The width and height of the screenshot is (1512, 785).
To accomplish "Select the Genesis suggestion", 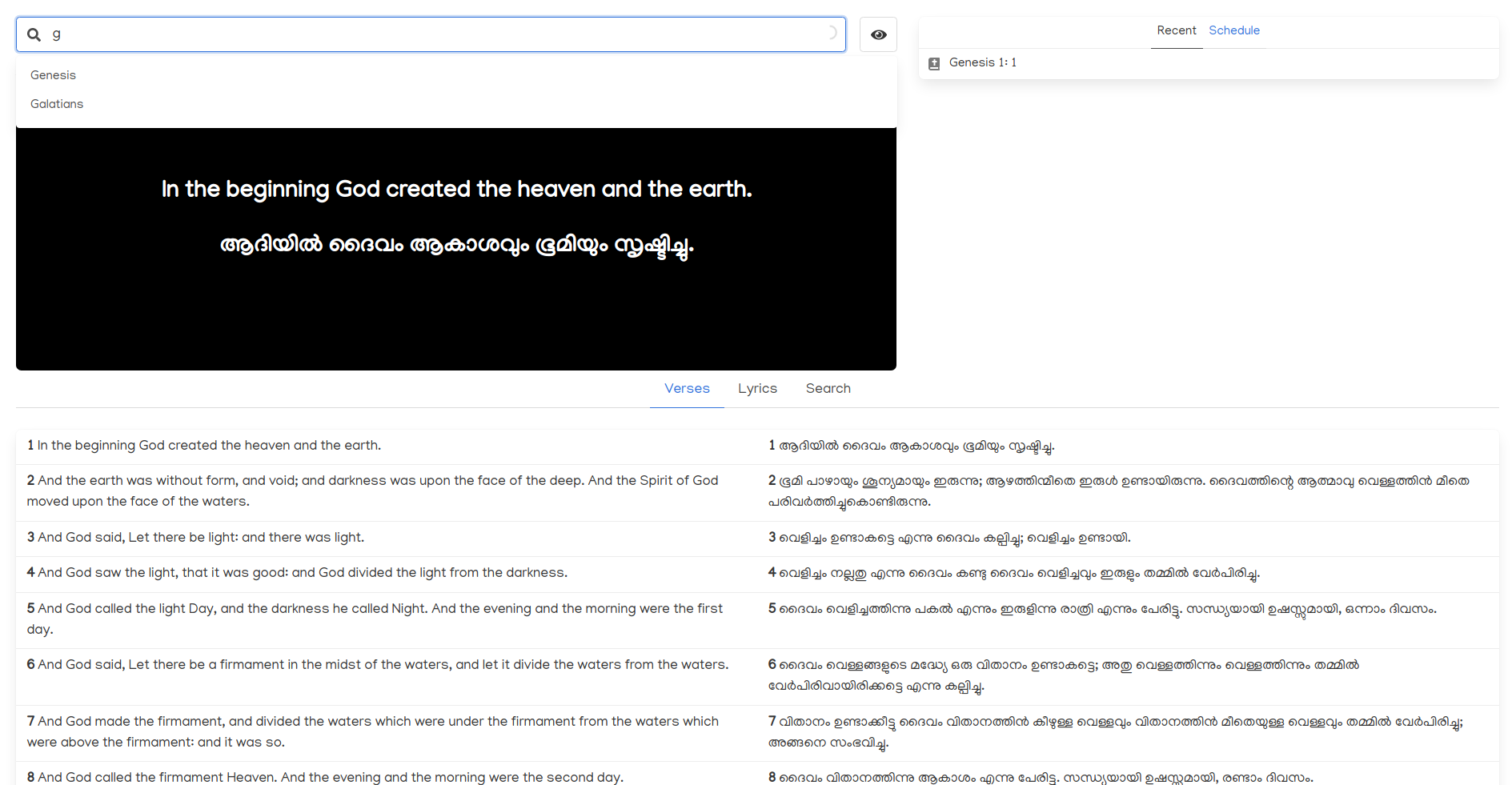I will pyautogui.click(x=456, y=75).
